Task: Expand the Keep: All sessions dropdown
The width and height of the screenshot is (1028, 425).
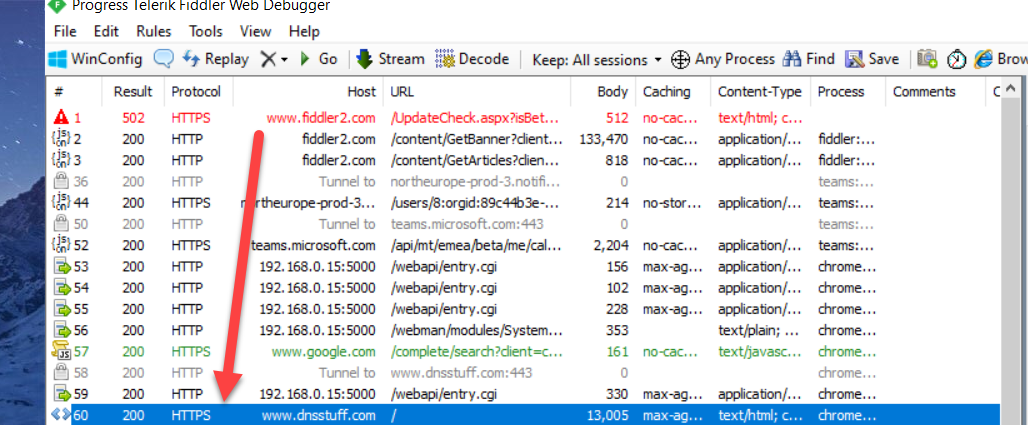Action: pos(597,59)
